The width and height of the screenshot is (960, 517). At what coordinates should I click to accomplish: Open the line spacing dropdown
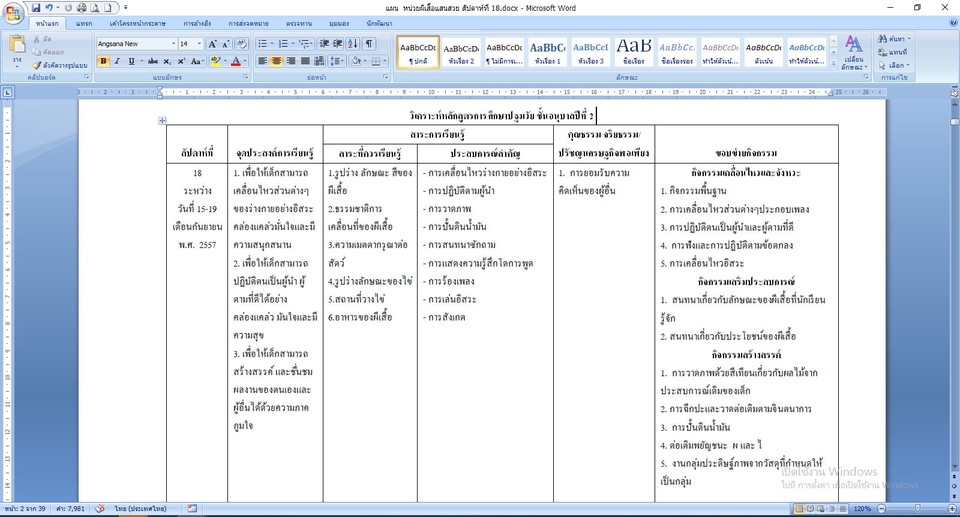[337, 61]
